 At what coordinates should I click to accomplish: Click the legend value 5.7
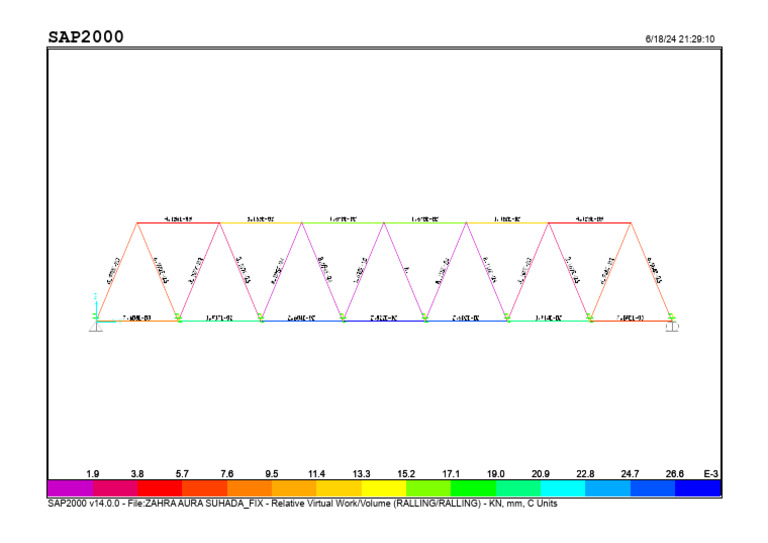click(182, 473)
